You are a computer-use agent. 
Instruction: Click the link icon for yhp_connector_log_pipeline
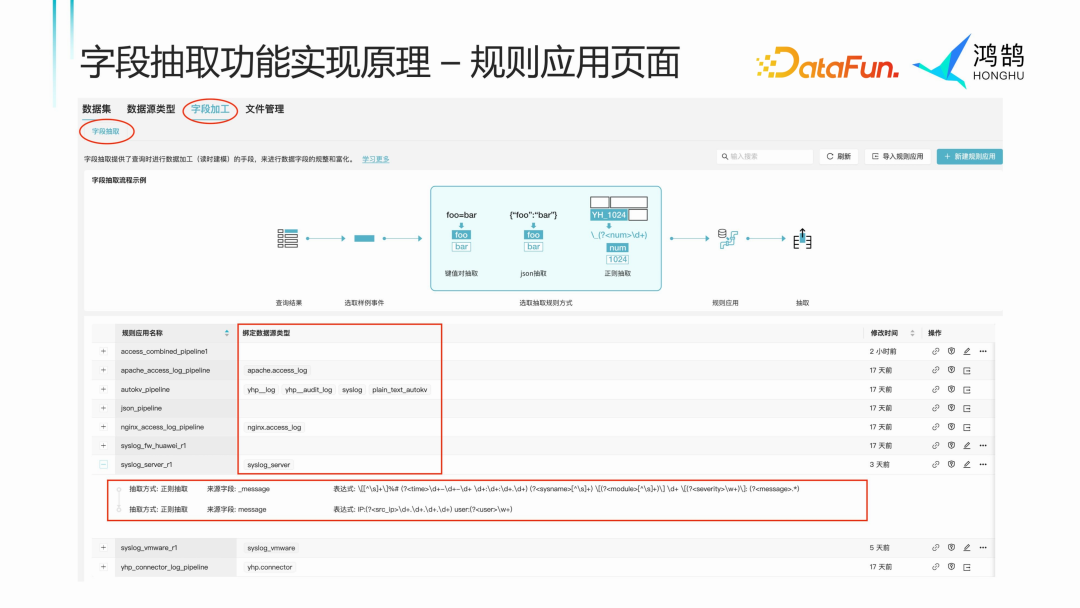pyautogui.click(x=935, y=566)
